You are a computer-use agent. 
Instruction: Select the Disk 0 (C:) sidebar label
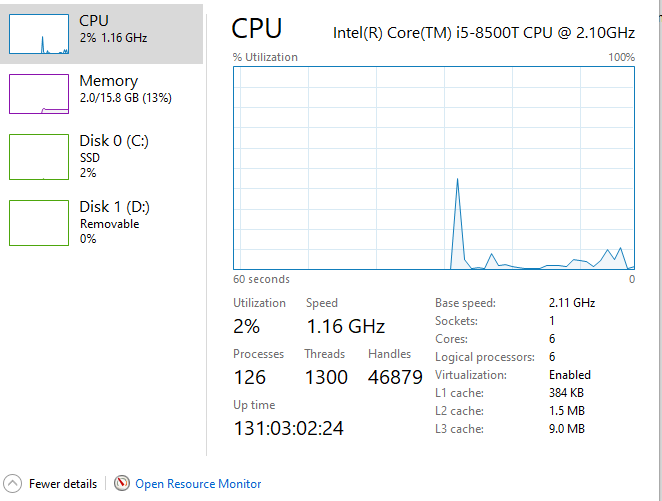point(114,141)
